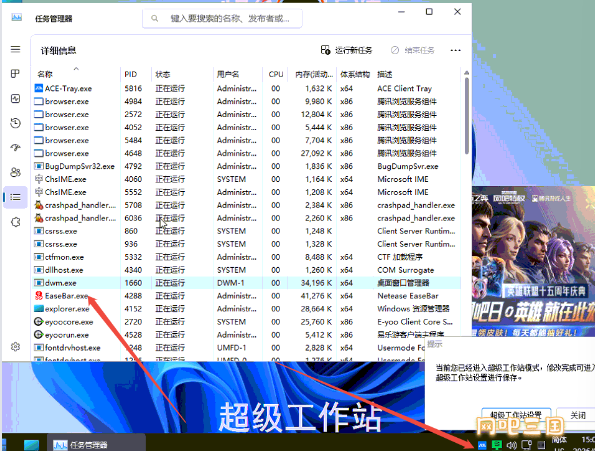Select the dwm.exe process row
This screenshot has height=451, width=595.
(247, 283)
